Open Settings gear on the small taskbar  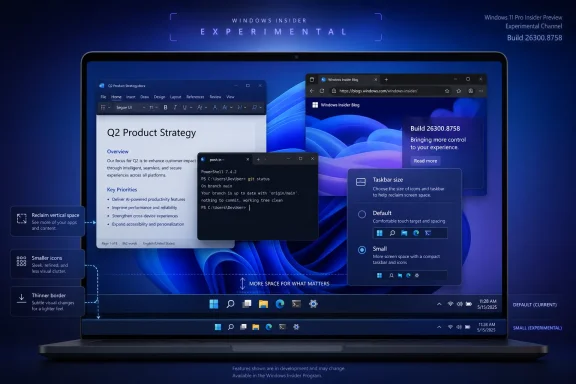coord(296,327)
